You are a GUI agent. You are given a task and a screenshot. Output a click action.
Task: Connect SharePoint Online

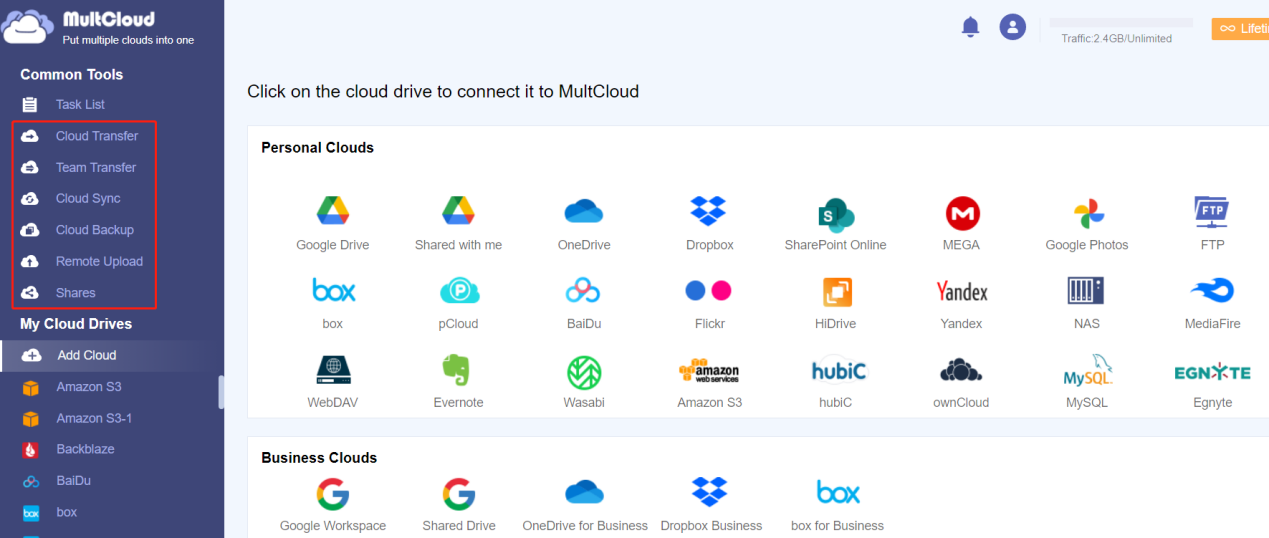836,222
